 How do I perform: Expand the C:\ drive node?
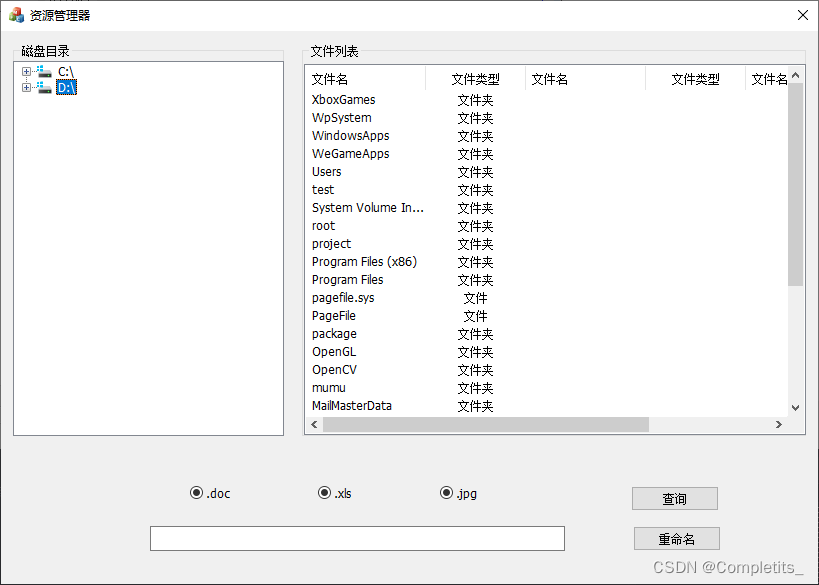(x=26, y=72)
